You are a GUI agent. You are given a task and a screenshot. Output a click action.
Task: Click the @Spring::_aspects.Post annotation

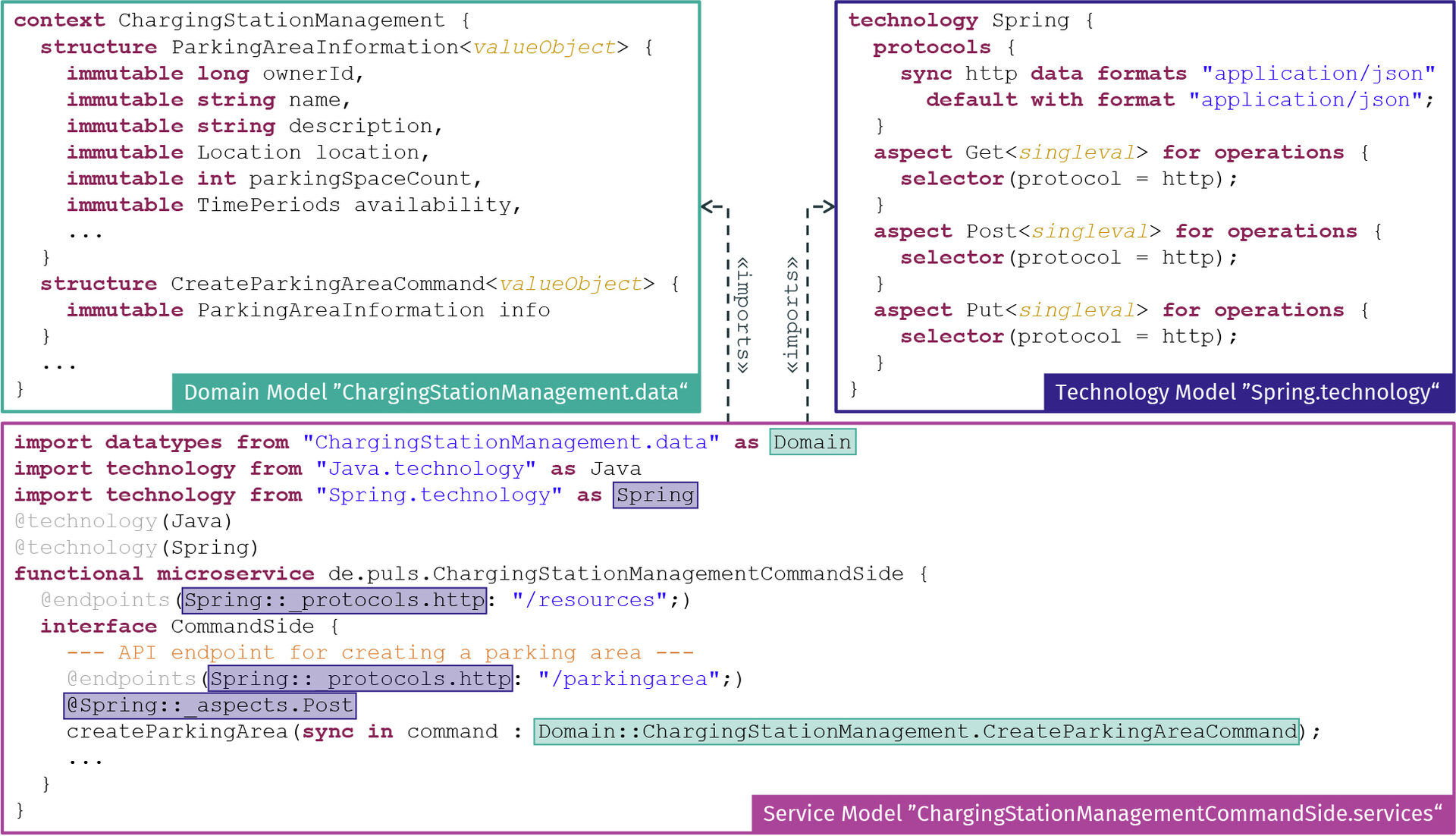[x=209, y=706]
